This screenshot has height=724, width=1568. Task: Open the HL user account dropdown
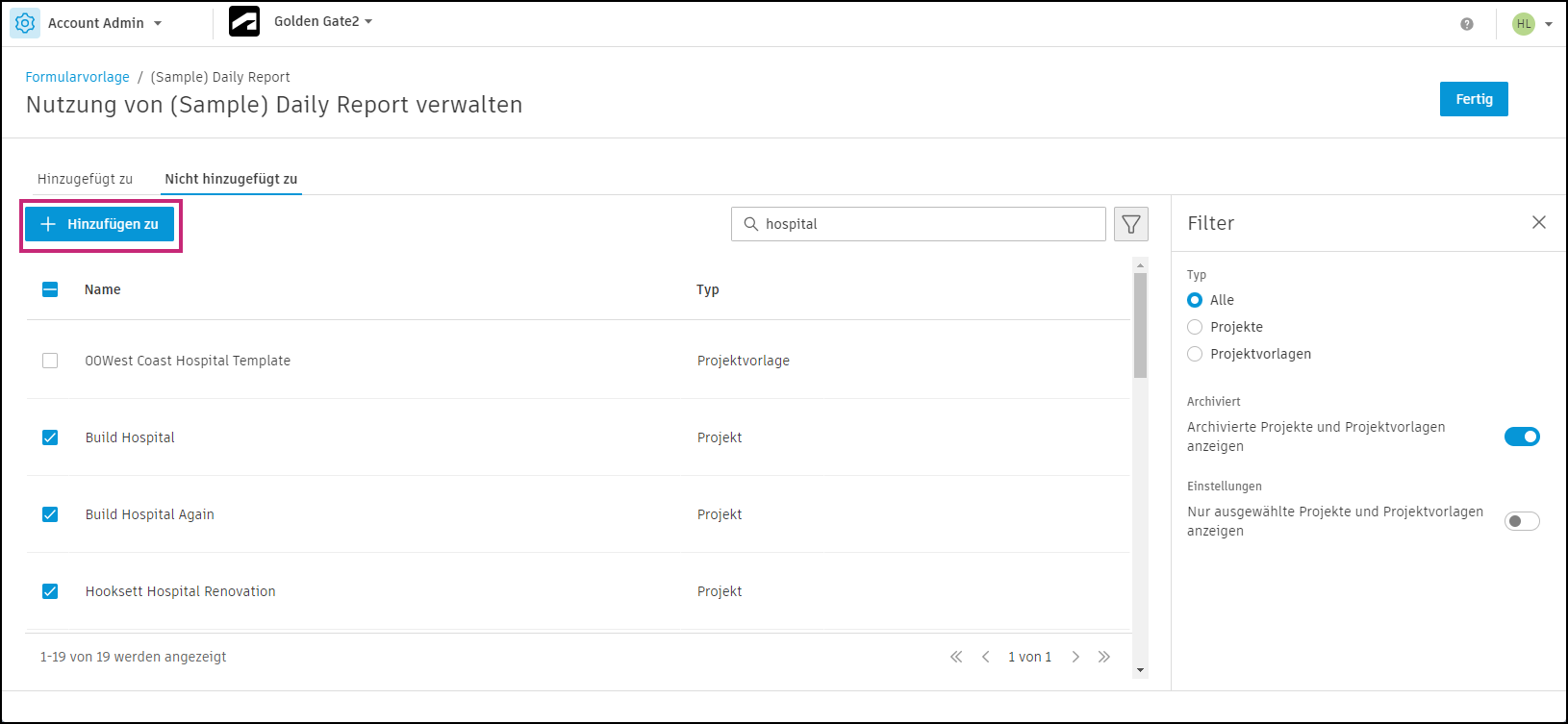click(x=1531, y=23)
